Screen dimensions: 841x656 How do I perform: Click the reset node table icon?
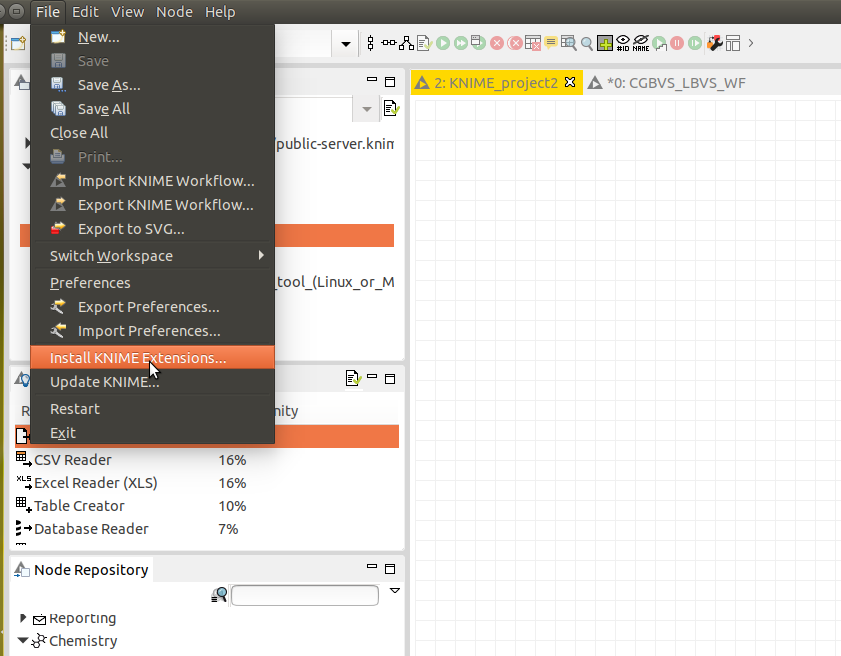click(x=533, y=43)
